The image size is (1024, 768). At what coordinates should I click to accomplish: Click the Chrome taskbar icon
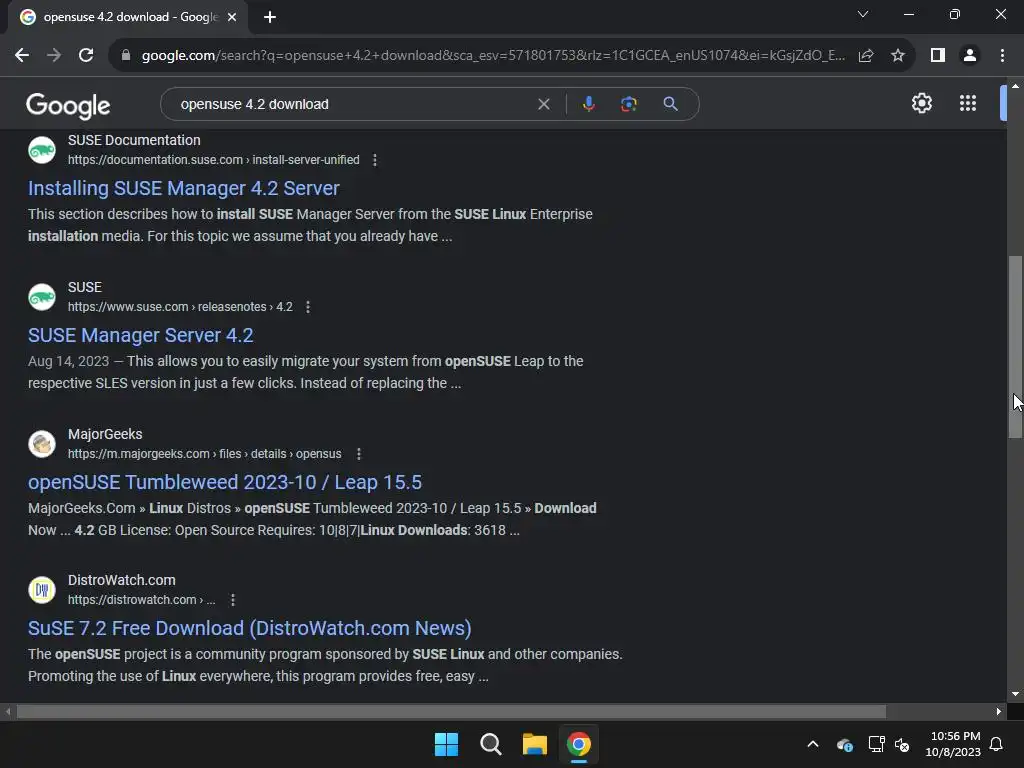(x=579, y=744)
